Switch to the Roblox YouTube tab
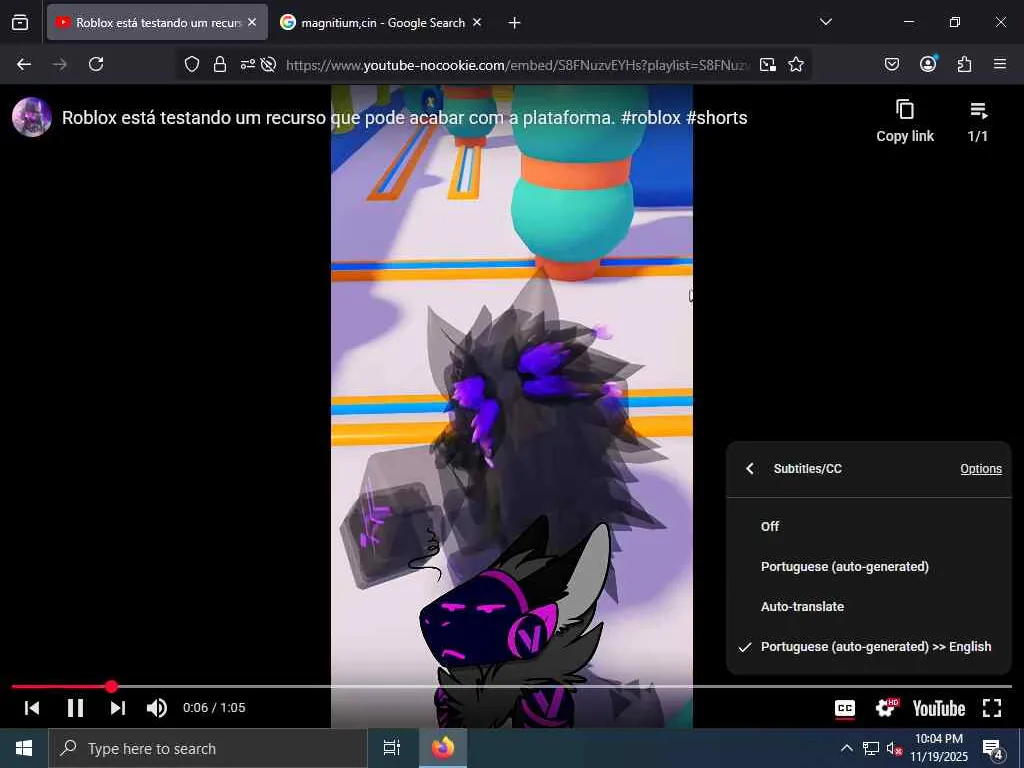 point(157,22)
